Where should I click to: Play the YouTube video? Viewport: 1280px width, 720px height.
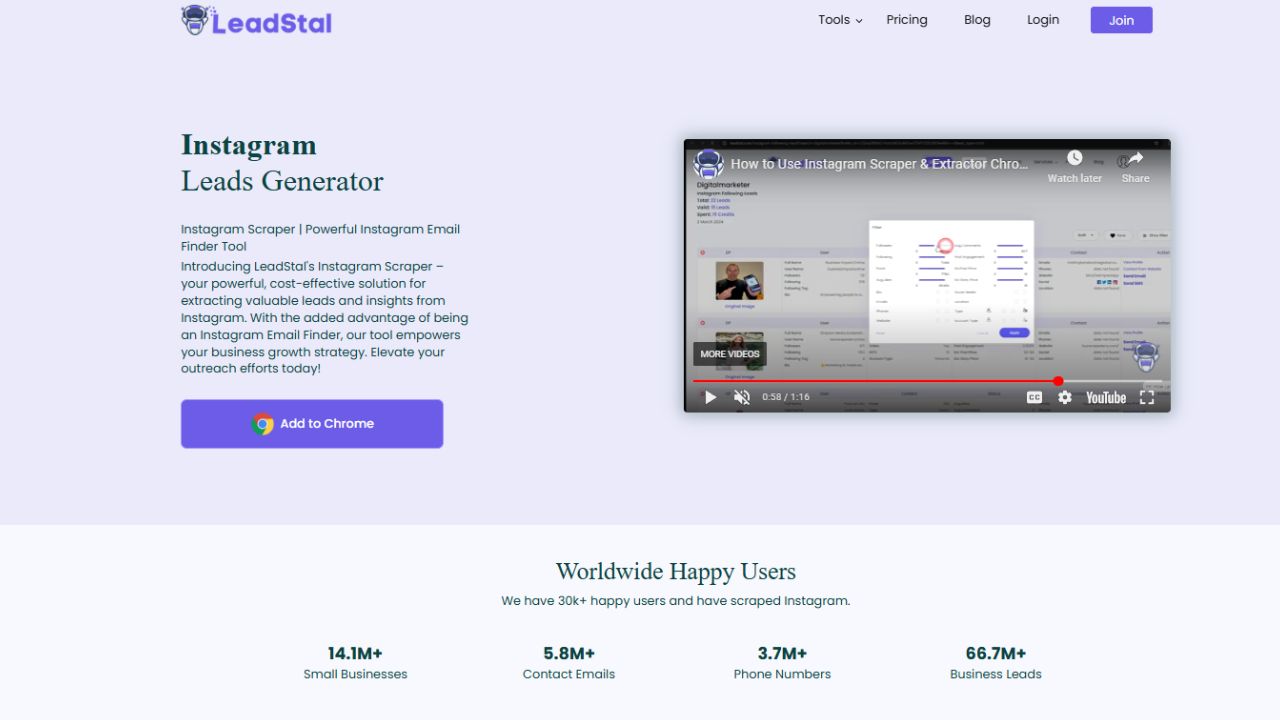[710, 397]
